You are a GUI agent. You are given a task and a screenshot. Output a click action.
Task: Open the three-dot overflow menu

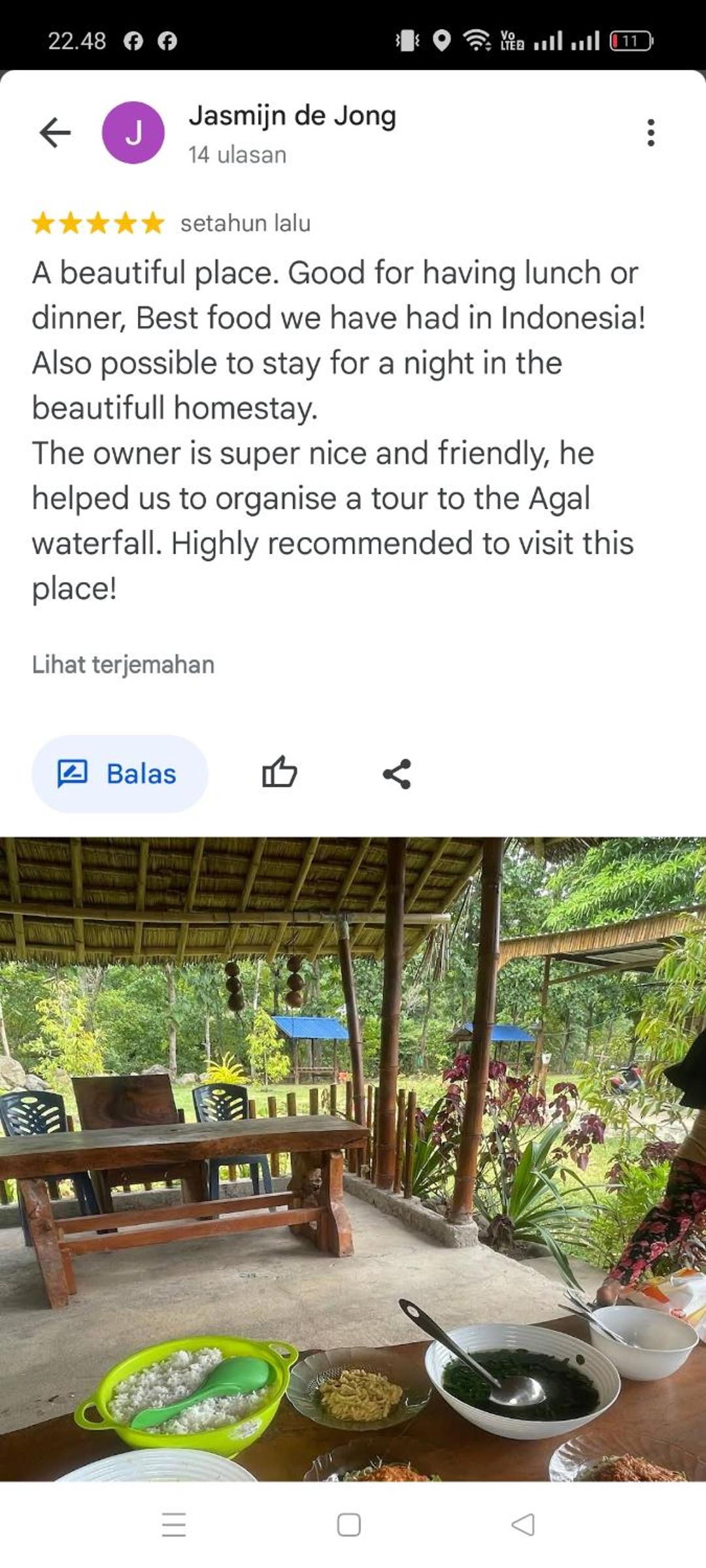coord(650,133)
